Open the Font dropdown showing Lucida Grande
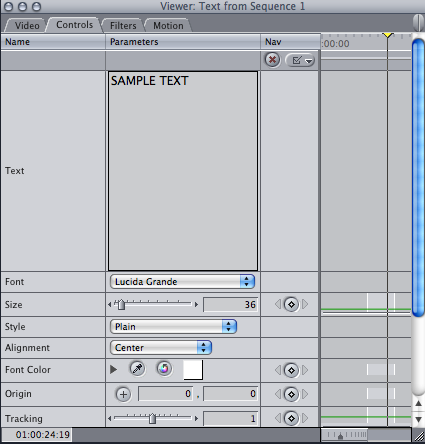The image size is (425, 444). [182, 282]
